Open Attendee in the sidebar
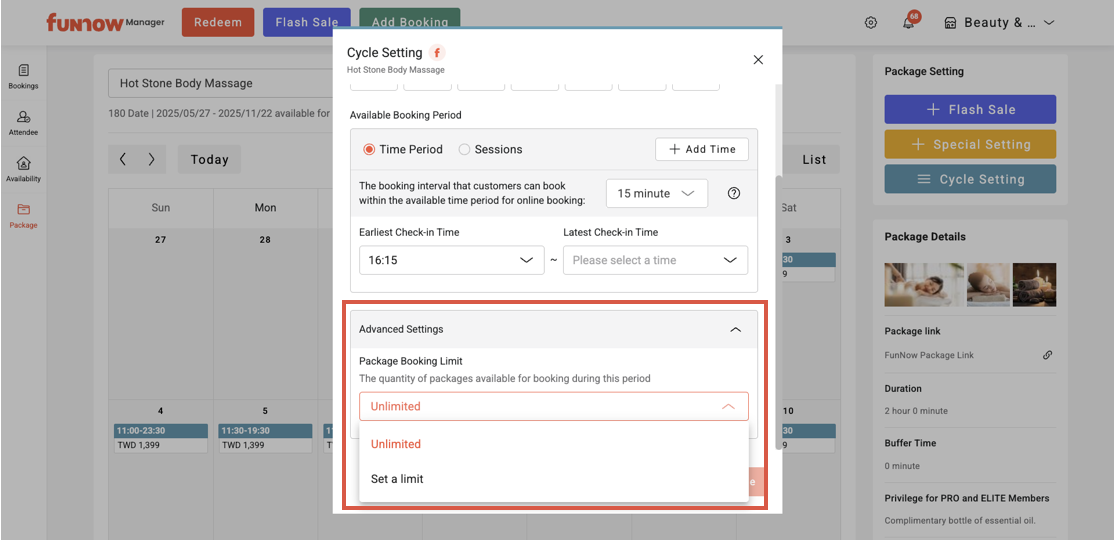 tap(23, 123)
